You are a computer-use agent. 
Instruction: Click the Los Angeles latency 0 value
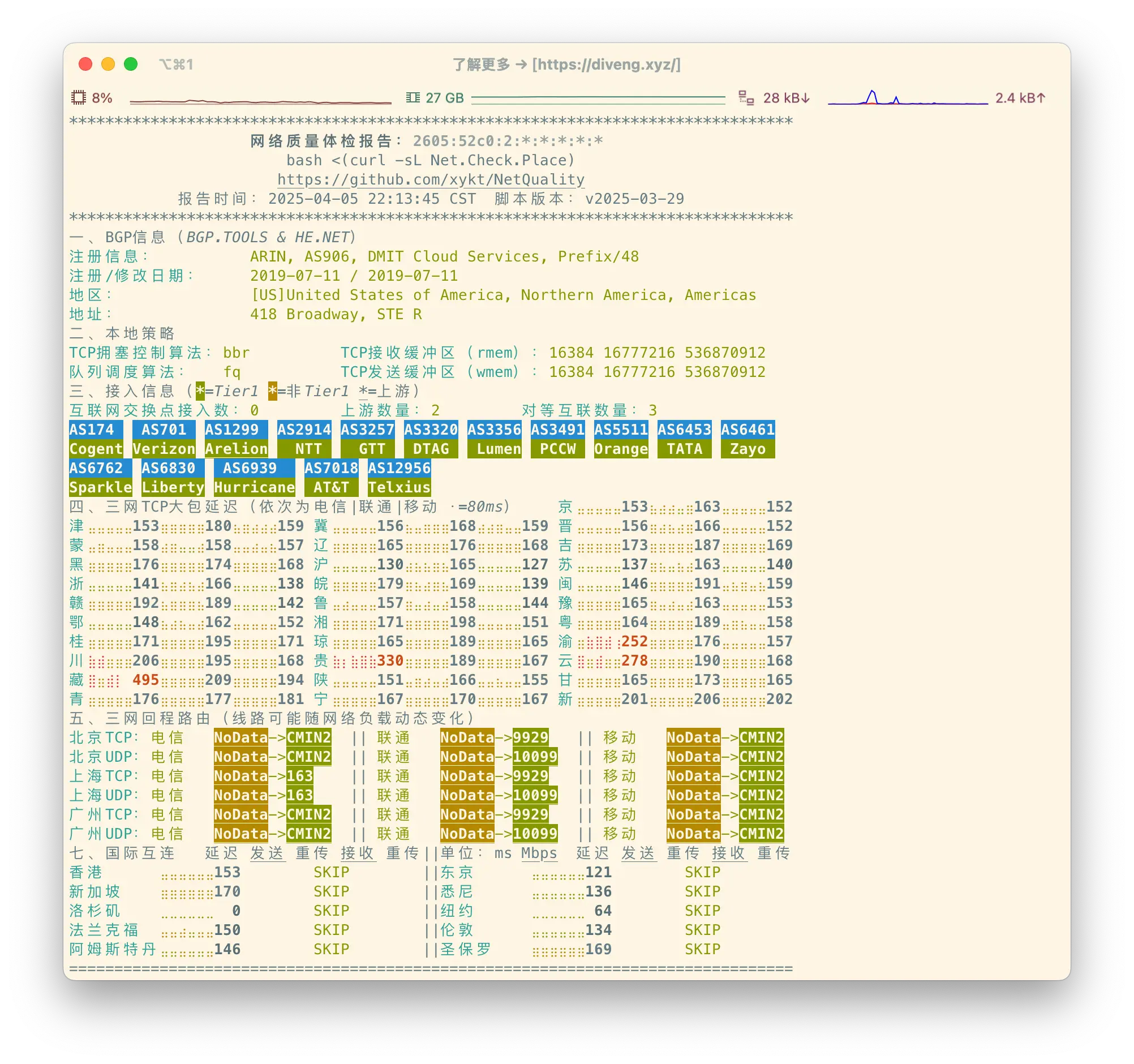tap(235, 911)
